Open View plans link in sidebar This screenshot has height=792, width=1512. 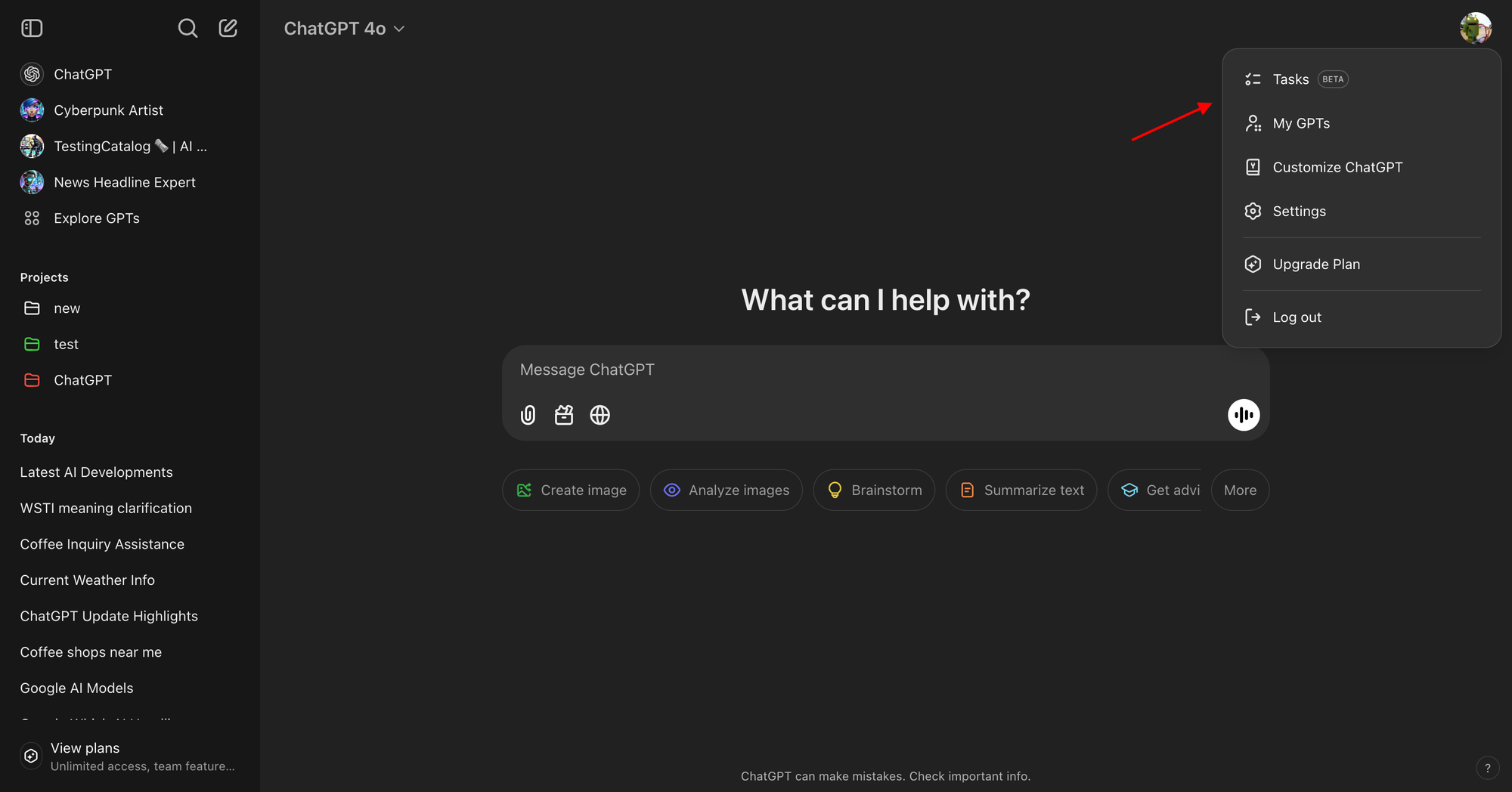[130, 756]
